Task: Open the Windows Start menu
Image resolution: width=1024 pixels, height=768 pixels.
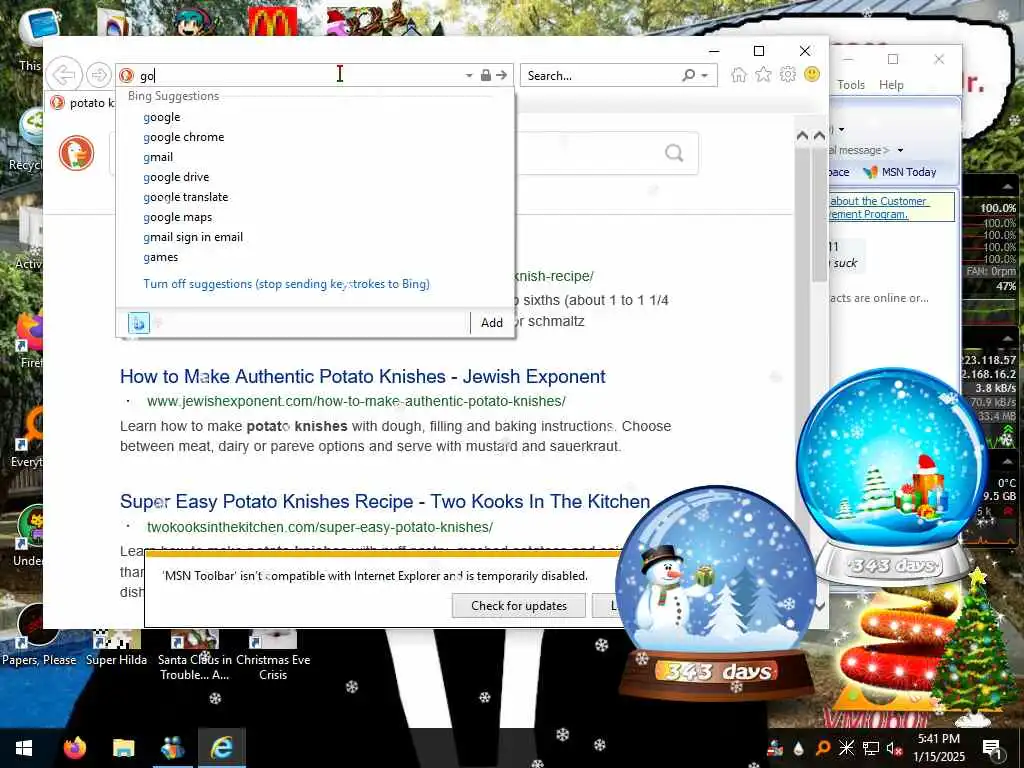Action: pyautogui.click(x=24, y=748)
